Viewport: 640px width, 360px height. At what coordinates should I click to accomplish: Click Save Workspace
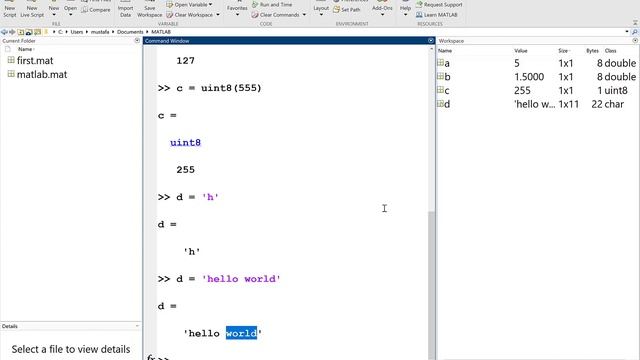tap(149, 10)
